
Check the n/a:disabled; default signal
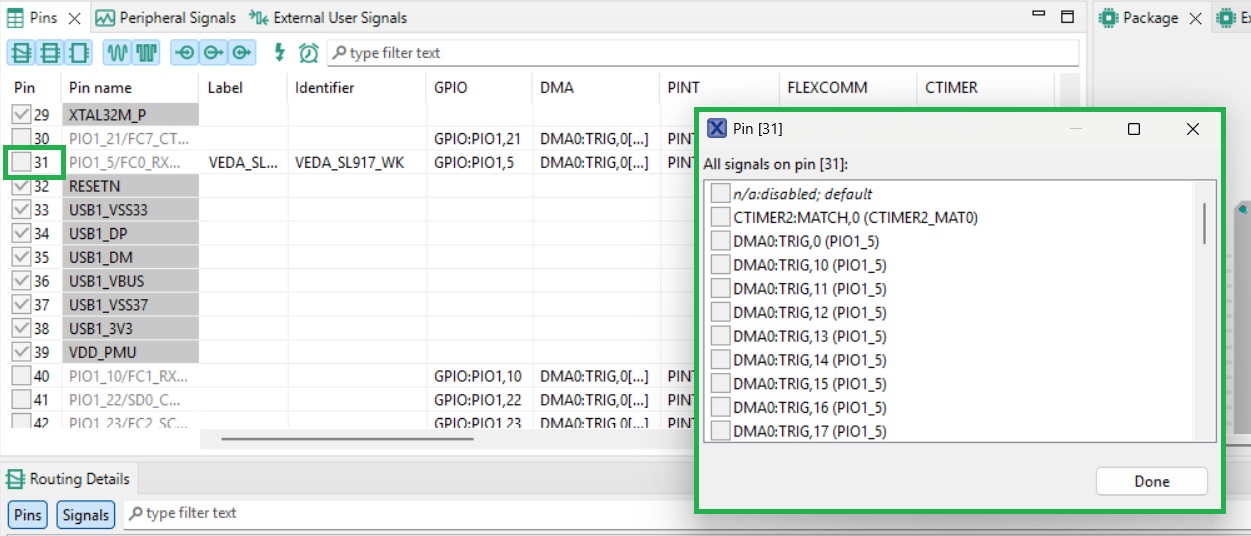(720, 194)
